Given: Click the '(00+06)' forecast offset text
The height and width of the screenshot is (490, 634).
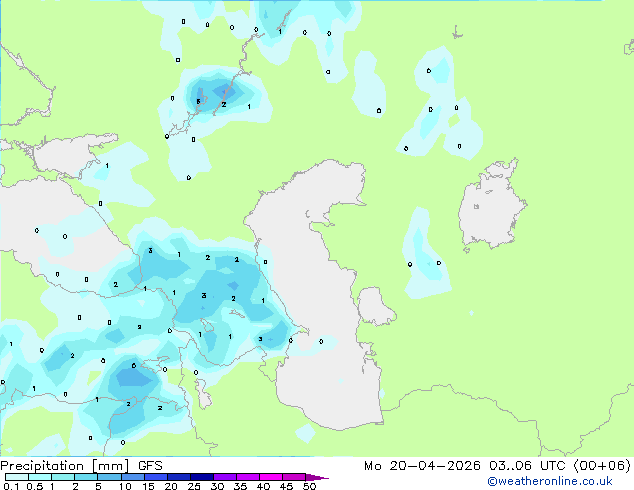Looking at the screenshot, I should [602, 466].
